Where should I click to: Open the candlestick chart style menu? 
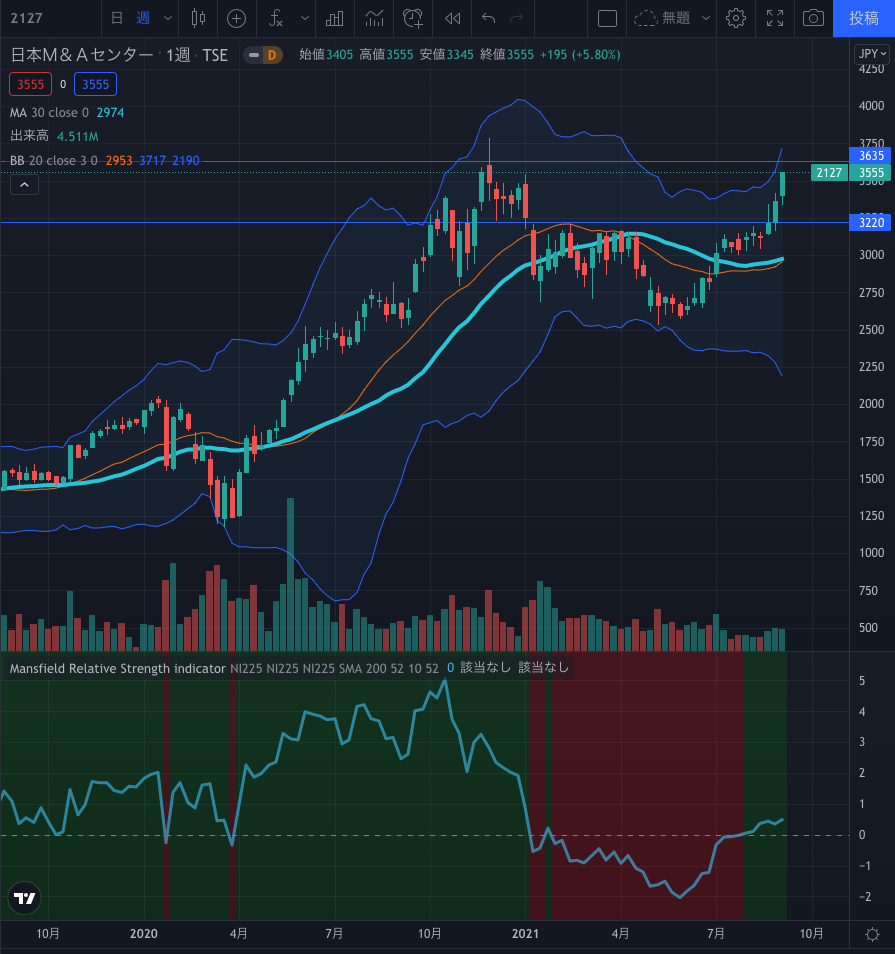(198, 18)
